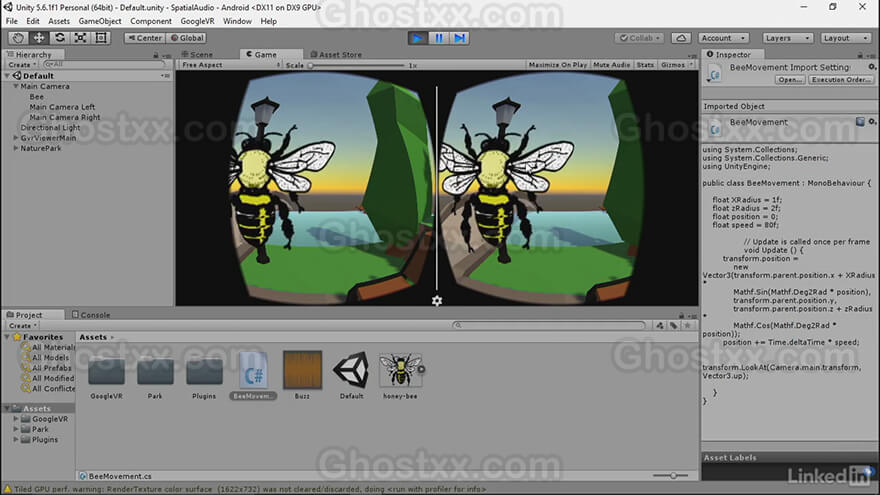Select the honey-bee image asset
The height and width of the screenshot is (495, 880).
point(400,375)
